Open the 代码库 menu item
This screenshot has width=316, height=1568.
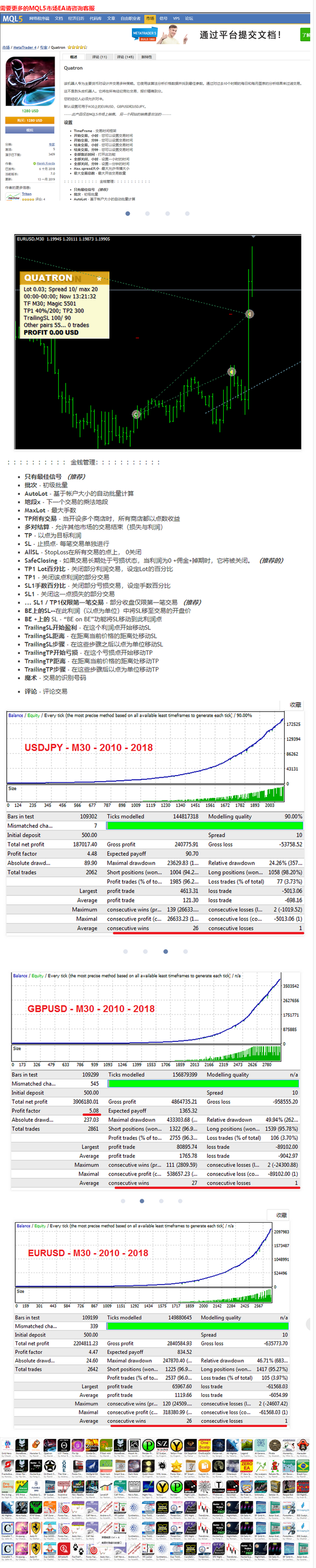click(x=96, y=18)
